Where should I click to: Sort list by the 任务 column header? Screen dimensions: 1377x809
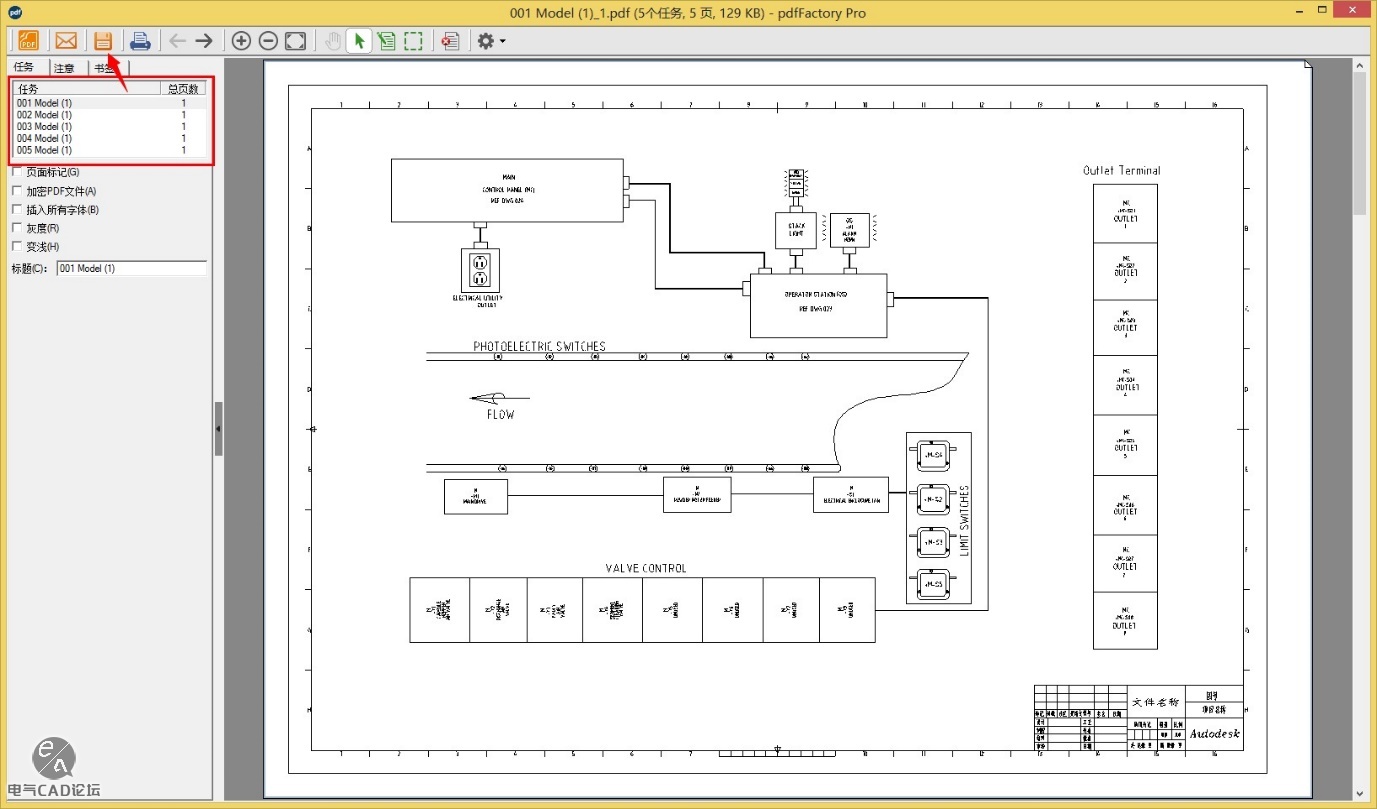click(87, 89)
